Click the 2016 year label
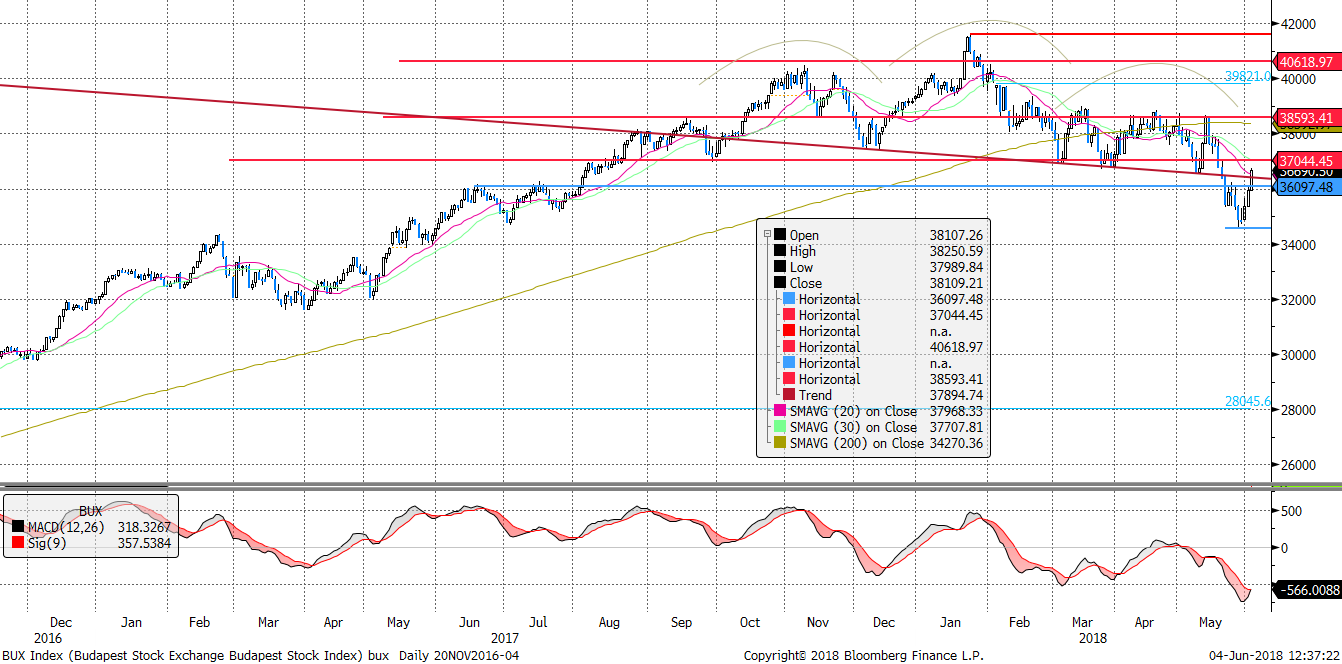The height and width of the screenshot is (664, 1342). coord(48,637)
